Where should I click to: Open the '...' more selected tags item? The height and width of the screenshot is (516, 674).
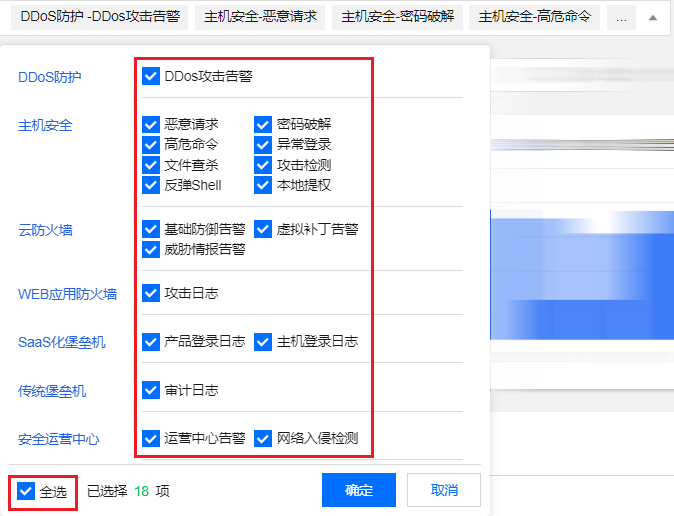coord(621,18)
